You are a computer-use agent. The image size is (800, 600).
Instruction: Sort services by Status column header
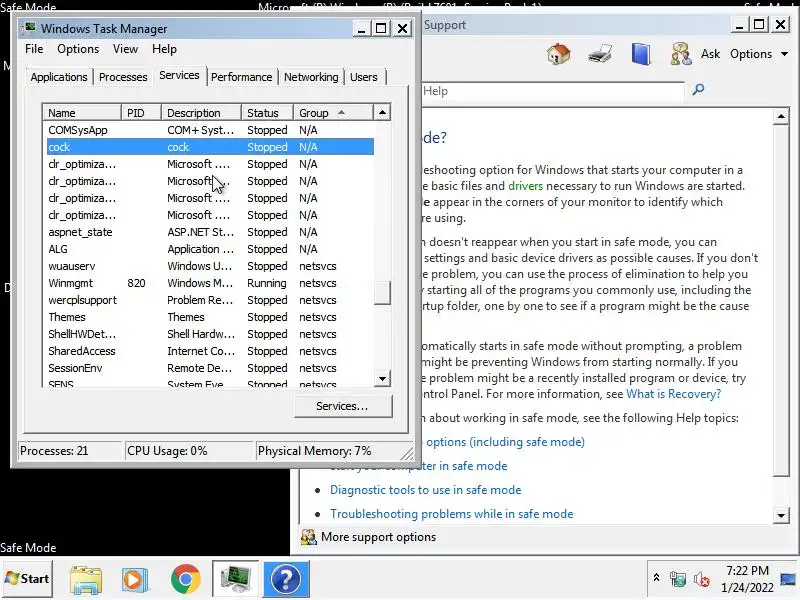click(x=267, y=113)
